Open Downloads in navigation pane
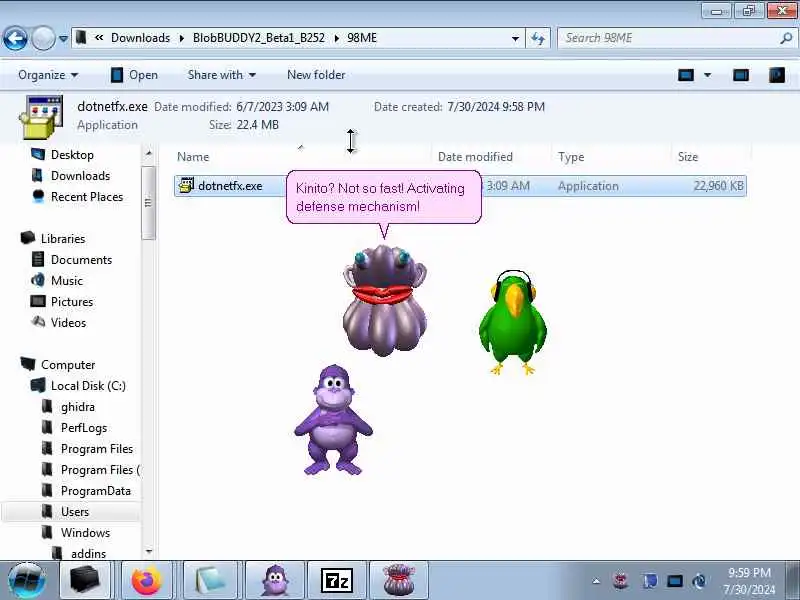This screenshot has height=600, width=800. [80, 176]
